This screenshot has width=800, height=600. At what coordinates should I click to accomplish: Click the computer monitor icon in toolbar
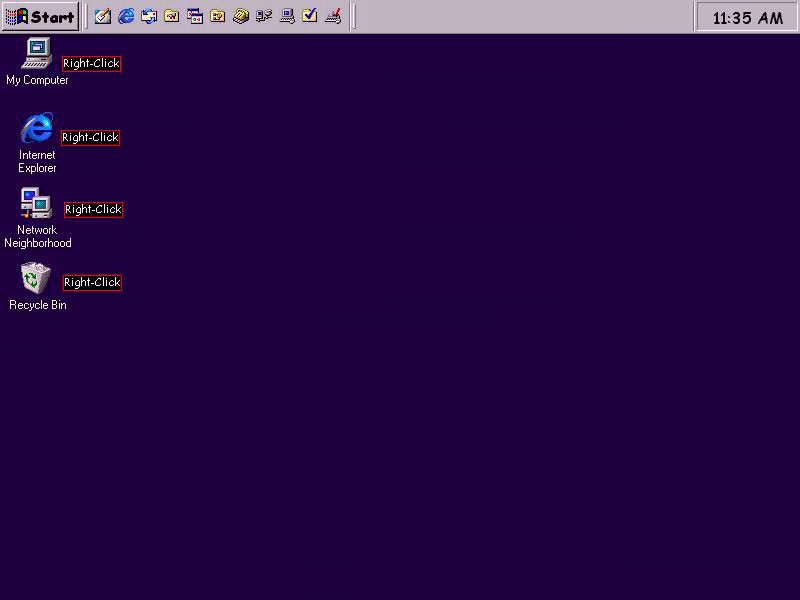click(x=287, y=16)
